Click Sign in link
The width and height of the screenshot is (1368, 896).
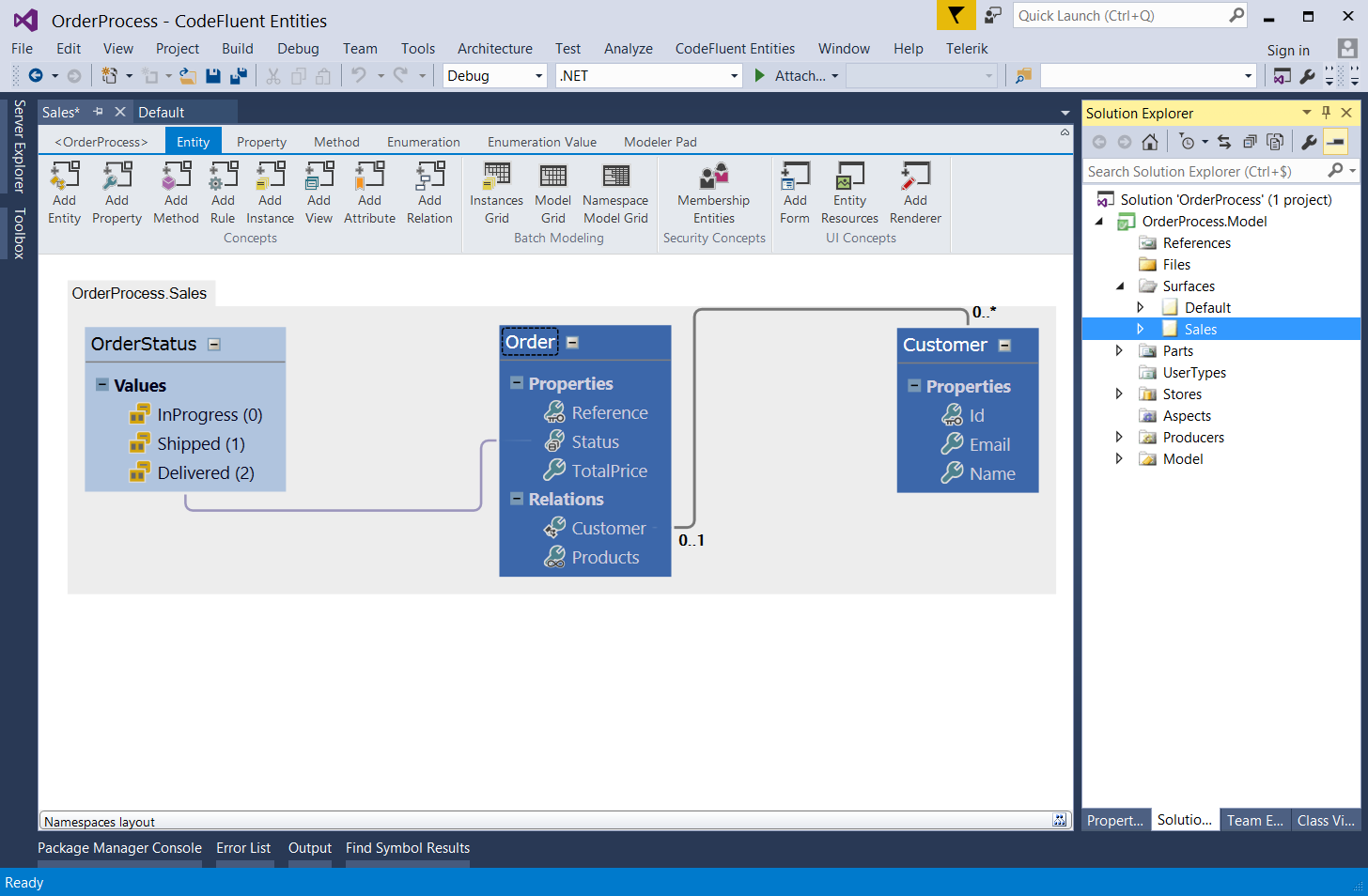pos(1287,51)
